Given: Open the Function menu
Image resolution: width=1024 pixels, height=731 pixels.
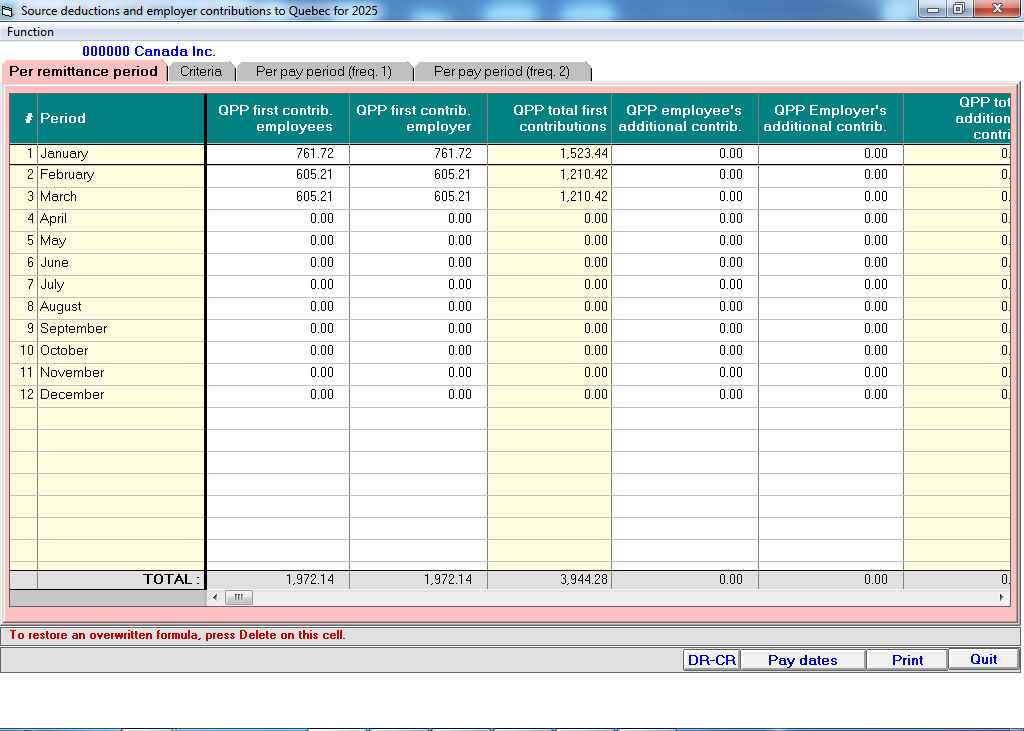Looking at the screenshot, I should click(x=30, y=32).
